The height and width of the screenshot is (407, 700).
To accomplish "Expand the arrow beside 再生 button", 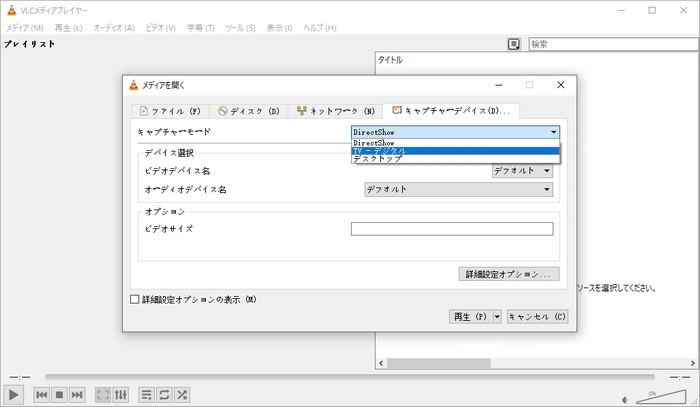I will (x=497, y=317).
